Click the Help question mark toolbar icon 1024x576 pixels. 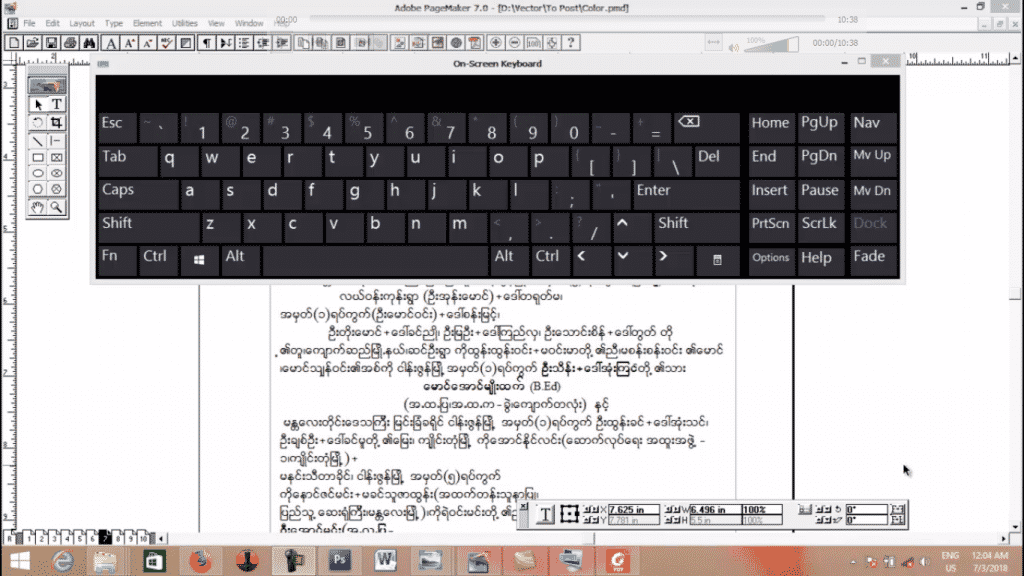pyautogui.click(x=571, y=43)
